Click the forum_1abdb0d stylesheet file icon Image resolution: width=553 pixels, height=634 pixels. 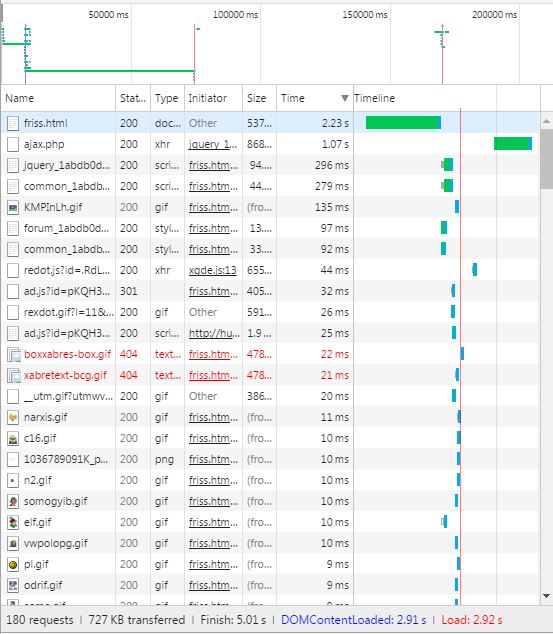point(13,228)
